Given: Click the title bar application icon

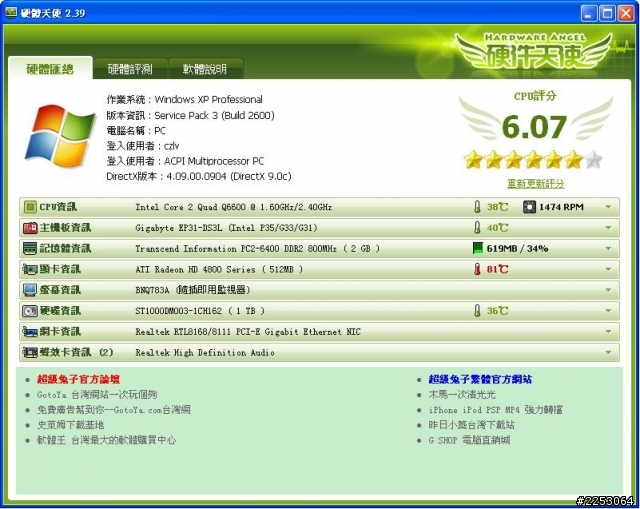Looking at the screenshot, I should pos(11,13).
